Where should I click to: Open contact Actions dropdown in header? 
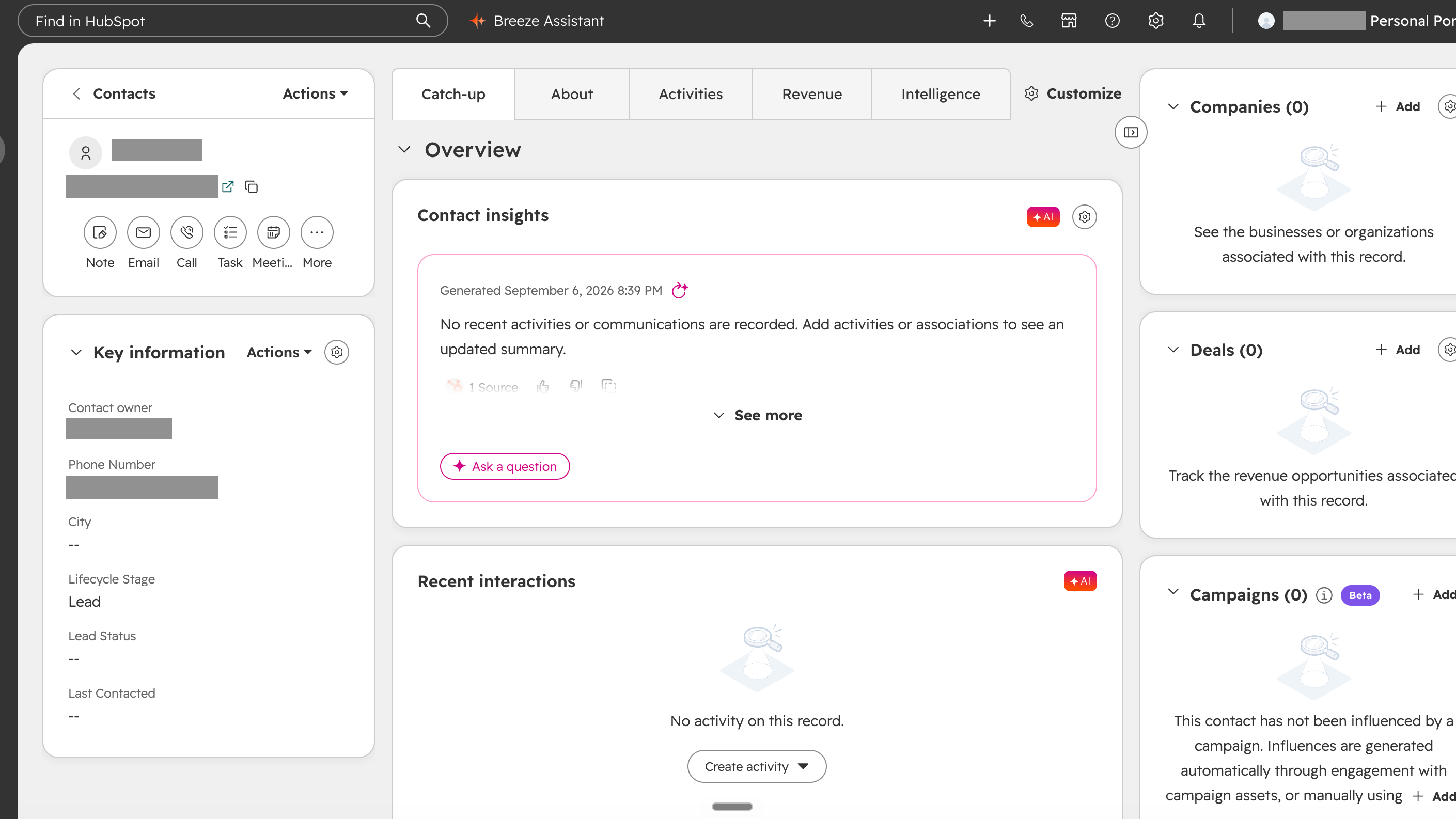[316, 93]
